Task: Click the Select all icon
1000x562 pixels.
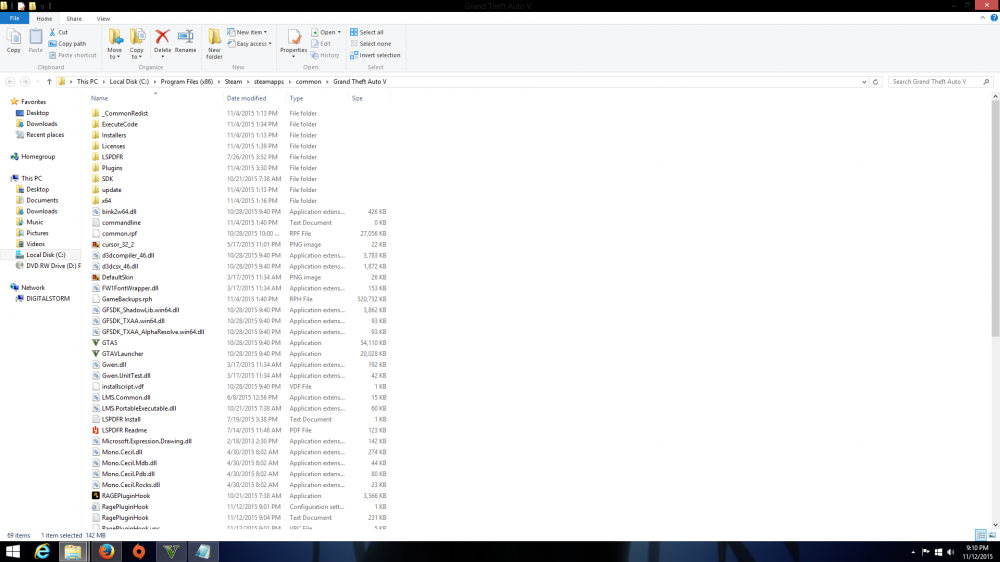Action: coord(354,32)
